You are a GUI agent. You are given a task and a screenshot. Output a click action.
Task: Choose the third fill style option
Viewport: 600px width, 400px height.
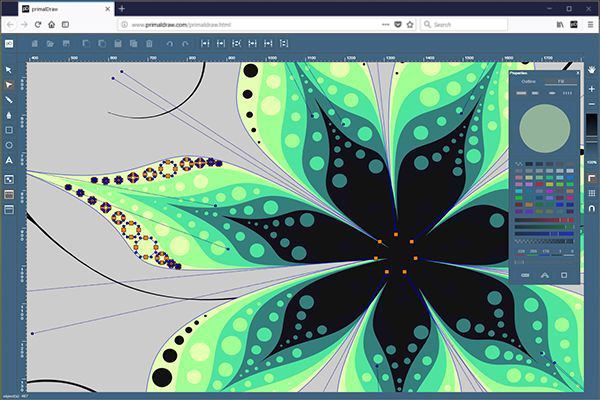(x=552, y=93)
